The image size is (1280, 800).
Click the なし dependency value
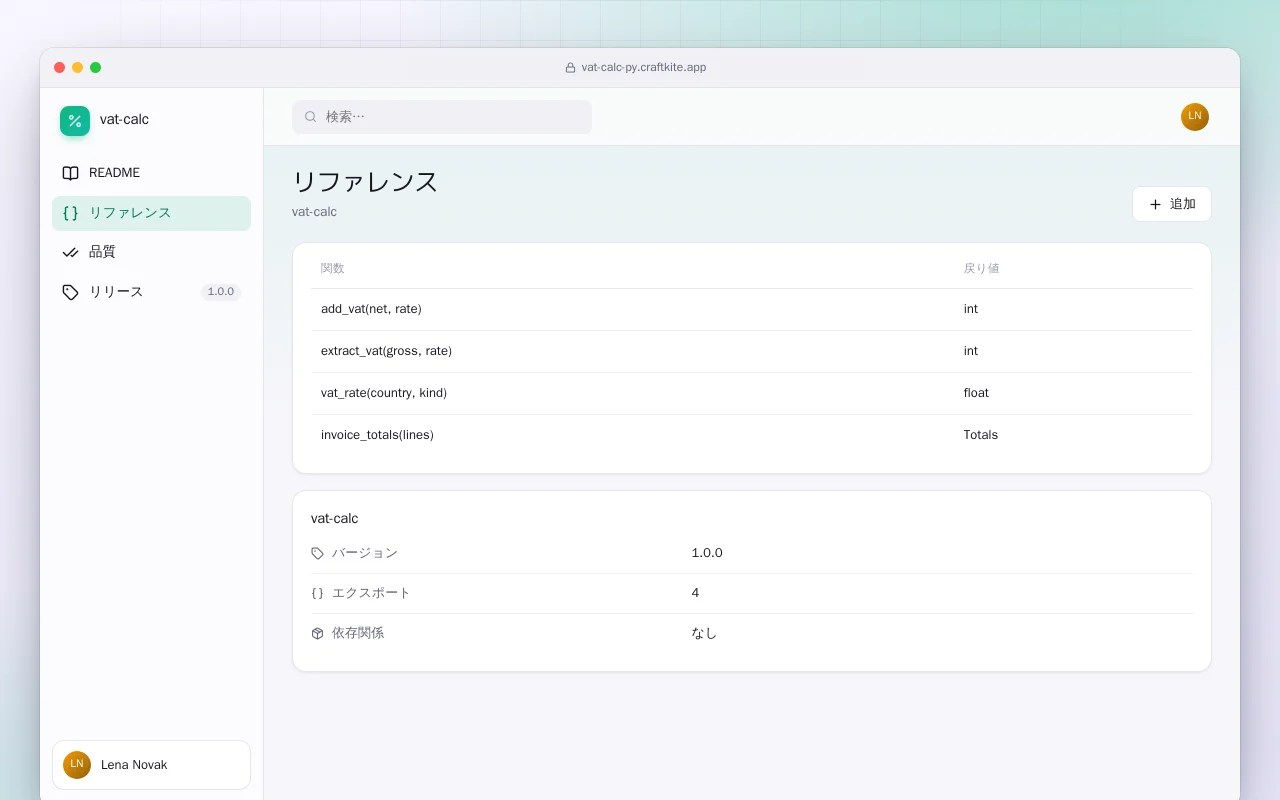pyautogui.click(x=704, y=633)
